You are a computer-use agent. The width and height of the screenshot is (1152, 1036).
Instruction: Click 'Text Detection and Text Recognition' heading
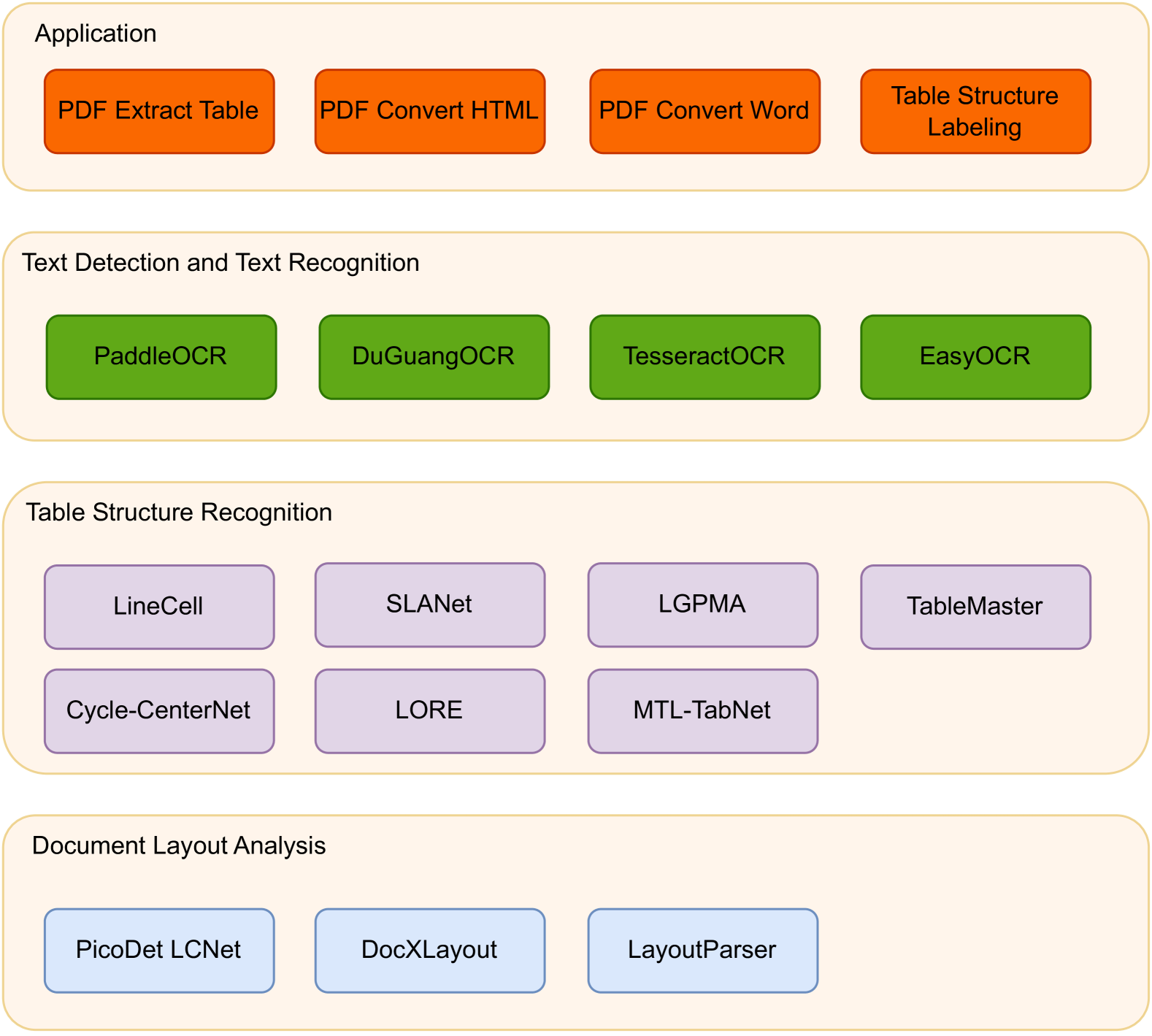pyautogui.click(x=220, y=263)
